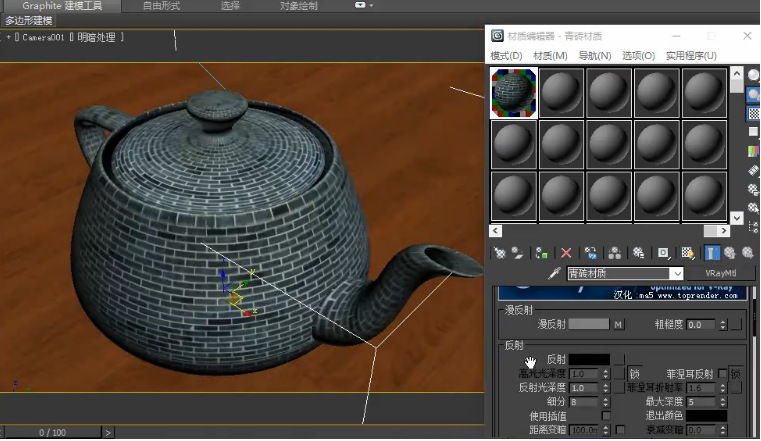Screen dimensions: 761x441
Task: Toggle the Show End Result icon
Action: [x=711, y=253]
